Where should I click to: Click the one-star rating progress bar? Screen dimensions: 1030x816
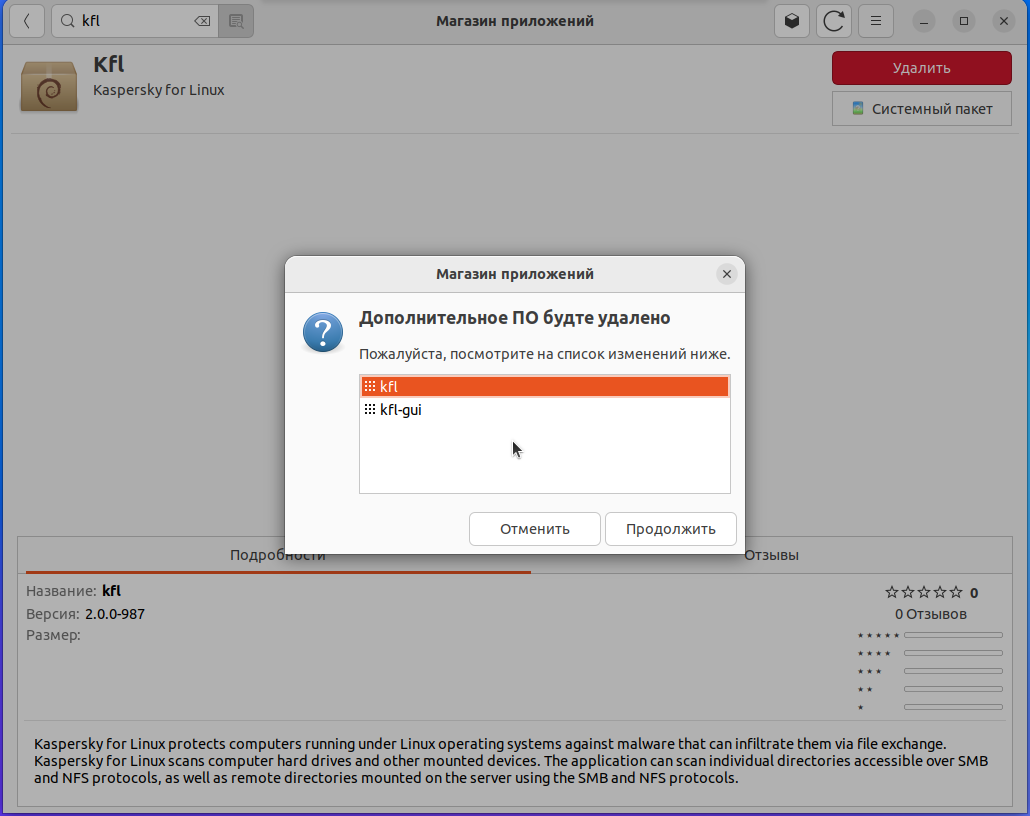[x=953, y=707]
